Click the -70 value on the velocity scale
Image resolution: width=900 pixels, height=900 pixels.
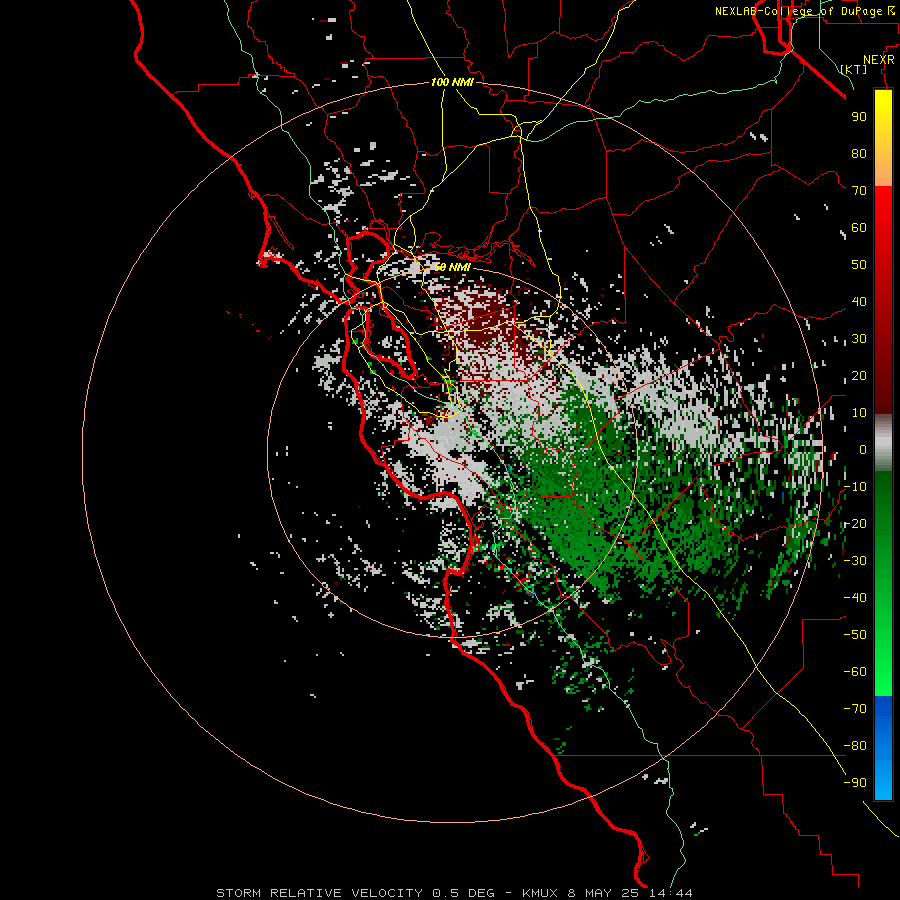855,708
